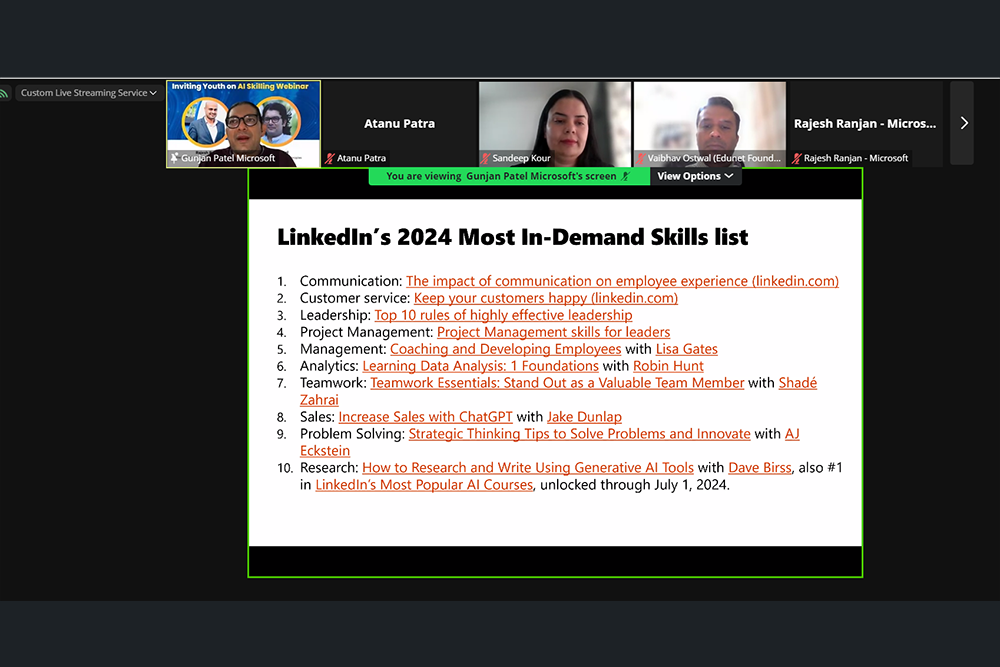1000x667 pixels.
Task: Click the 'unlocked through July 1, 2024.' text
Action: 635,485
